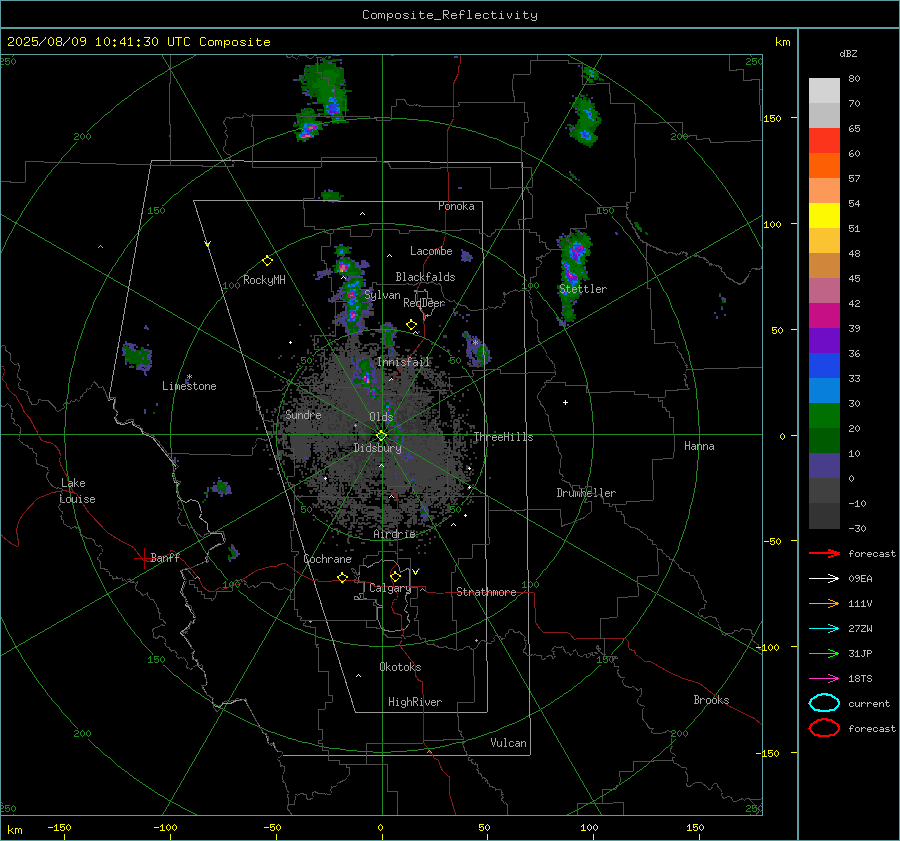Viewport: 900px width, 841px height.
Task: Select the white 09EA arrow legend entry
Action: [824, 578]
